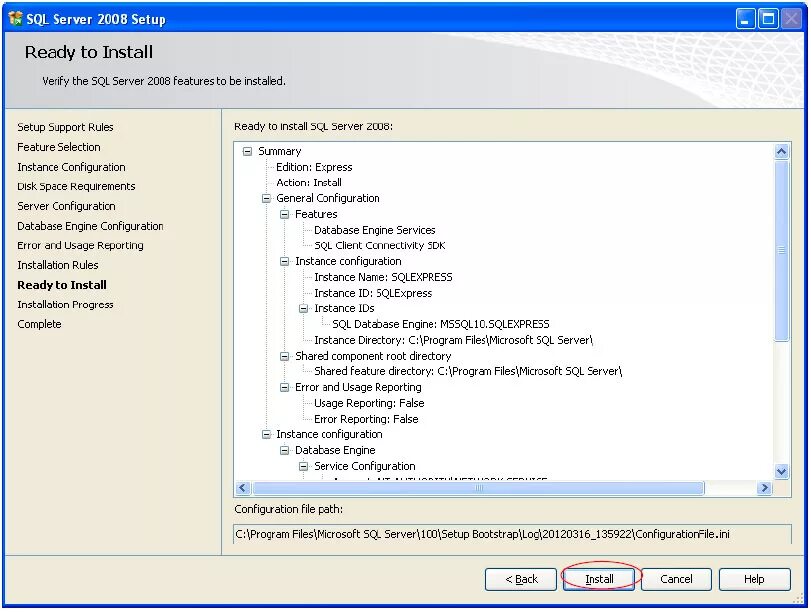Click the horizontal scrollbar right arrow

(764, 488)
